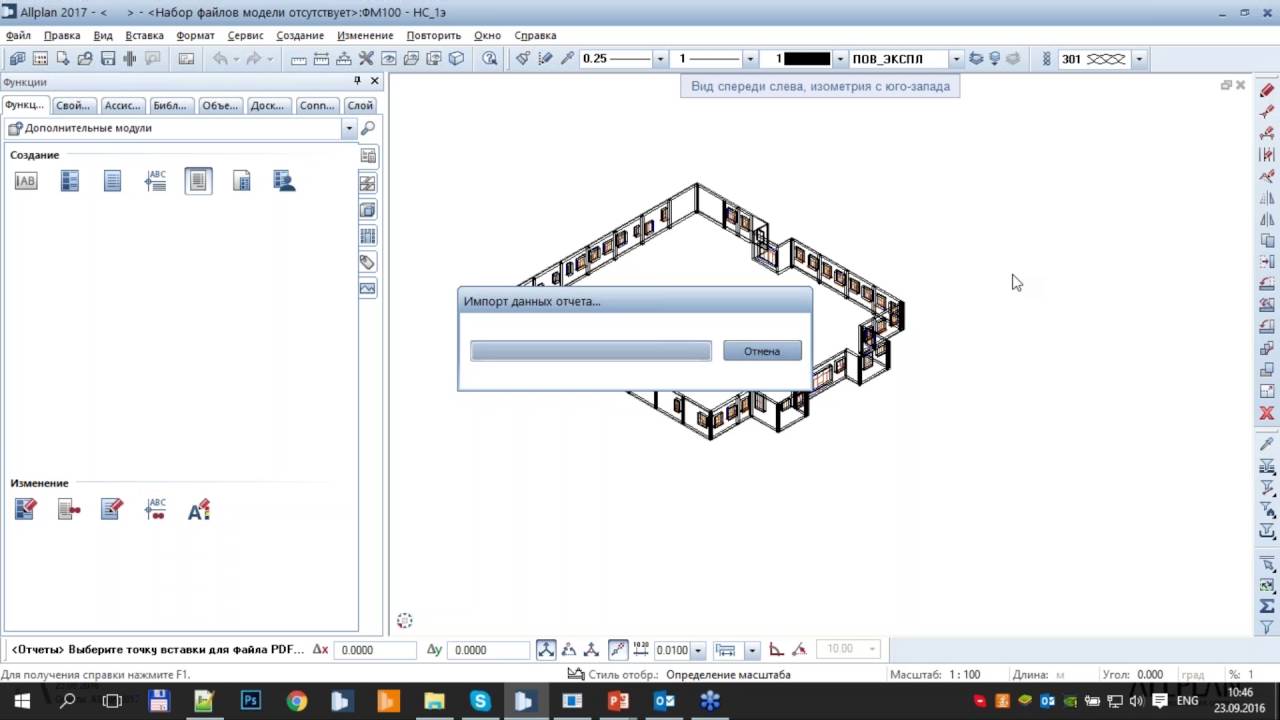Click the undo arrow in the toolbar
1280x720 pixels.
tap(220, 59)
